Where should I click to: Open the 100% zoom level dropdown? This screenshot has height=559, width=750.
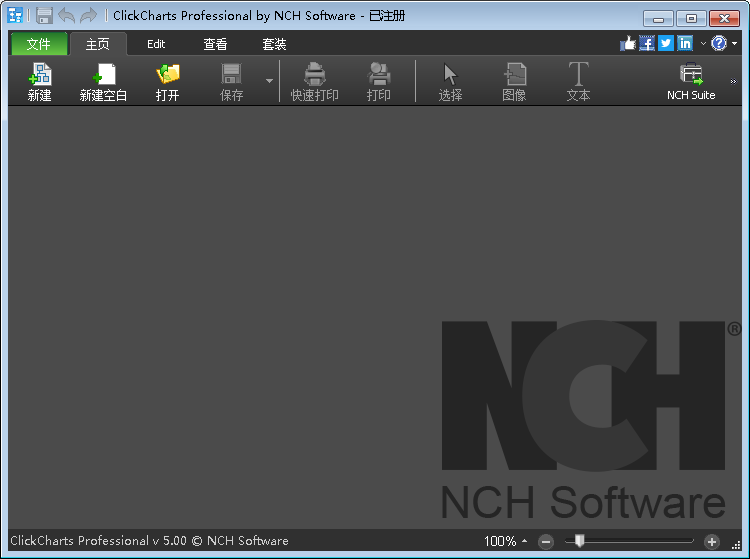pyautogui.click(x=505, y=541)
